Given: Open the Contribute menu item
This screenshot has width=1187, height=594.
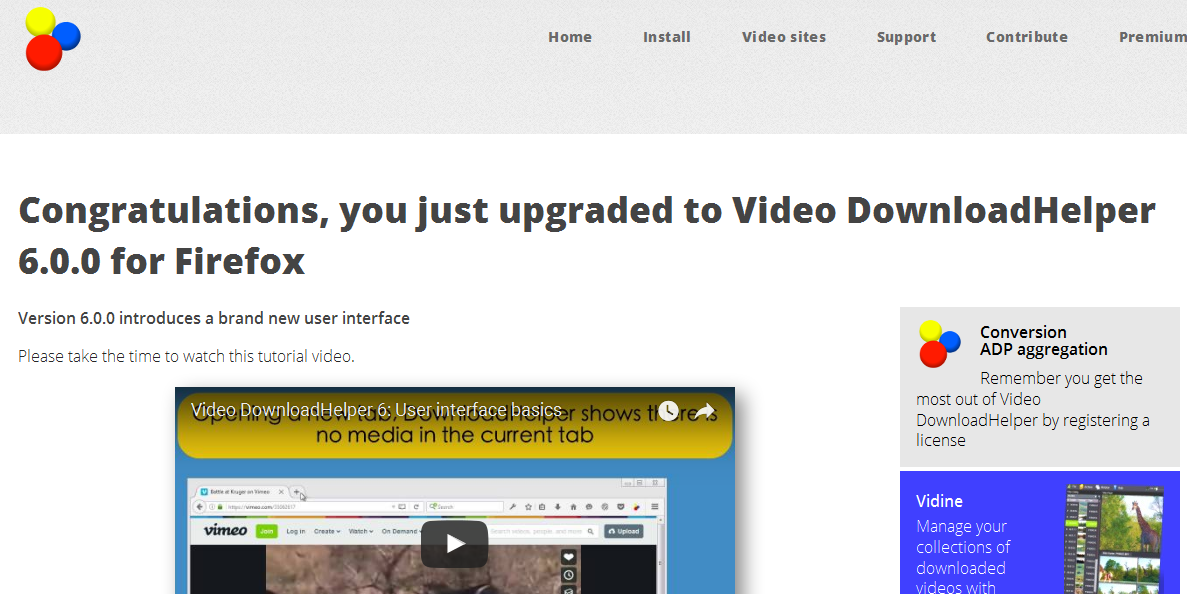Looking at the screenshot, I should (1027, 37).
